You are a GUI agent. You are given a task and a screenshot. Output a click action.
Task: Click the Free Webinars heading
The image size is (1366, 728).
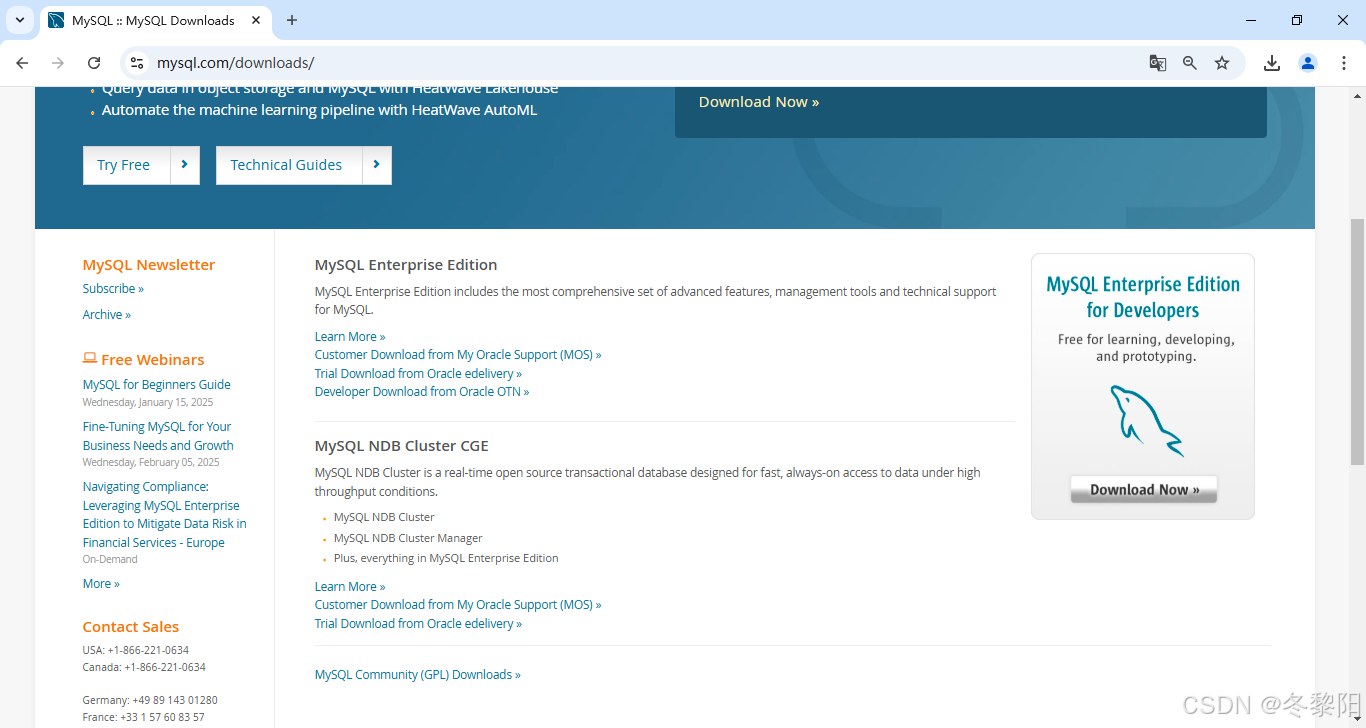[152, 360]
